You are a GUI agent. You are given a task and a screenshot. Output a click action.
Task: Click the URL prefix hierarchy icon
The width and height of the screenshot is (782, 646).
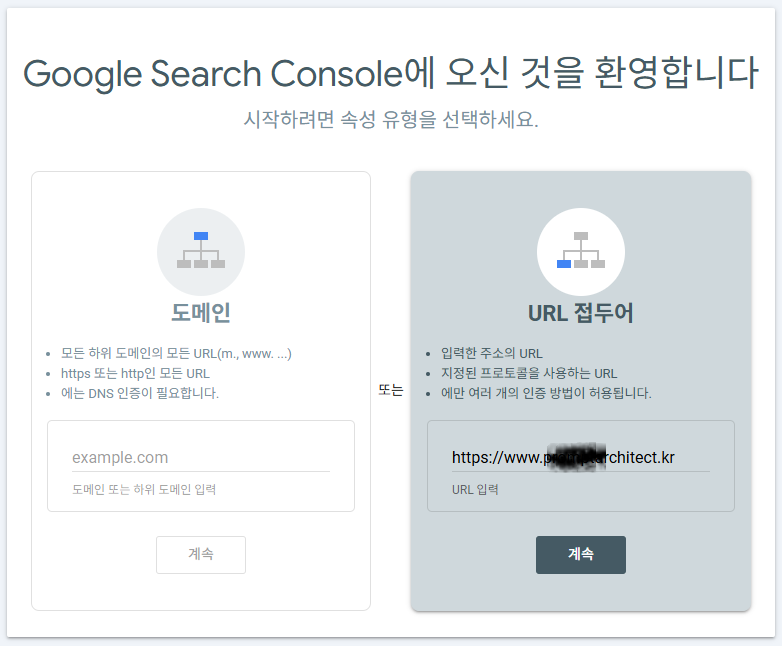coord(581,251)
